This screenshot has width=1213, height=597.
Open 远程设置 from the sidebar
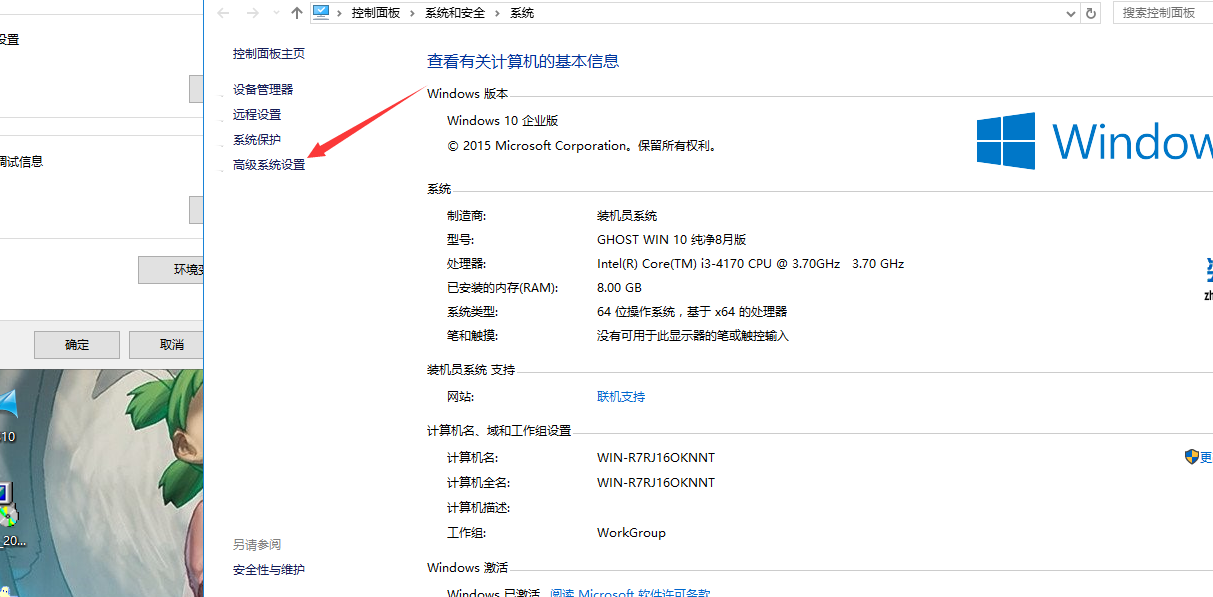point(257,115)
